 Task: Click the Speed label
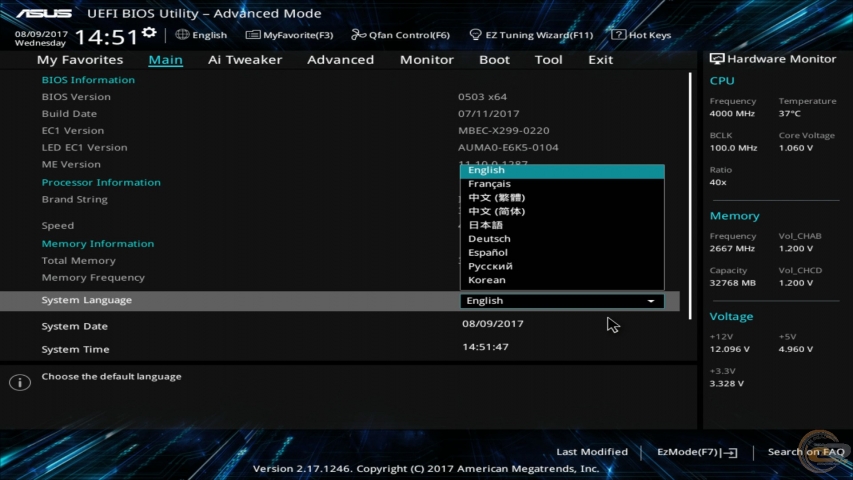click(58, 226)
